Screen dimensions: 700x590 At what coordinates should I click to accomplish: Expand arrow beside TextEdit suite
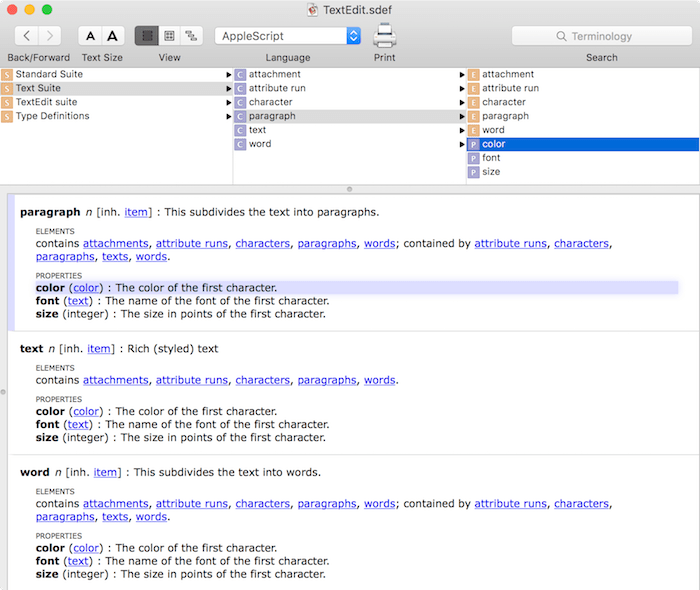229,102
